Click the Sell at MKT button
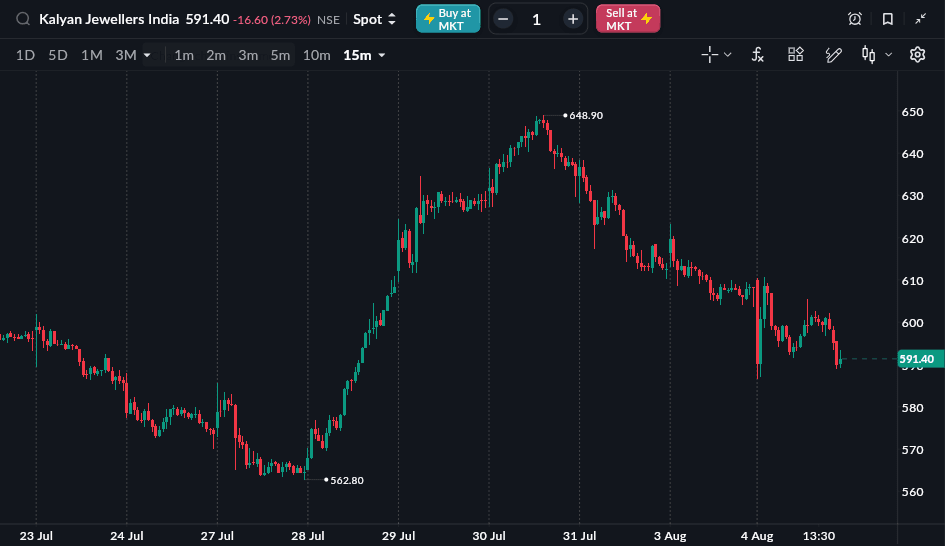 (628, 19)
